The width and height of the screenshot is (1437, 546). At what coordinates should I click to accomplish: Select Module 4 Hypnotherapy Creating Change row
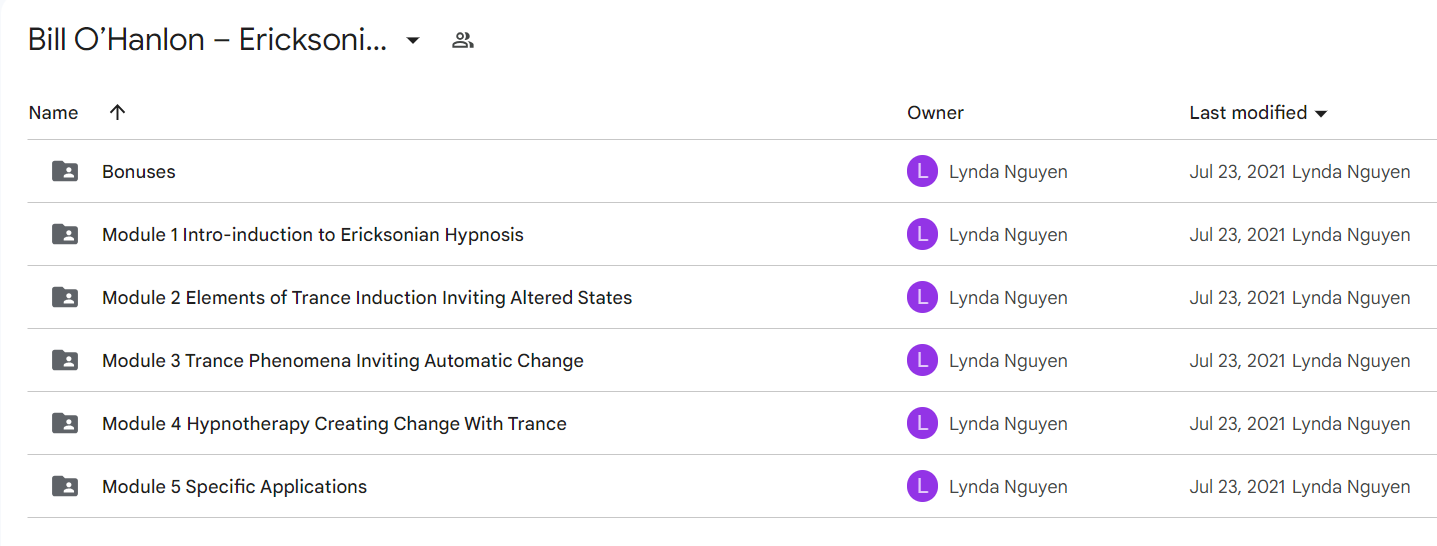coord(732,423)
